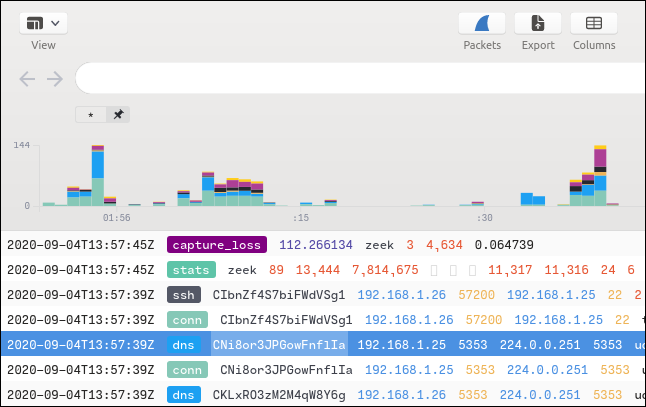
Task: Select the stats tag
Action: click(x=191, y=270)
